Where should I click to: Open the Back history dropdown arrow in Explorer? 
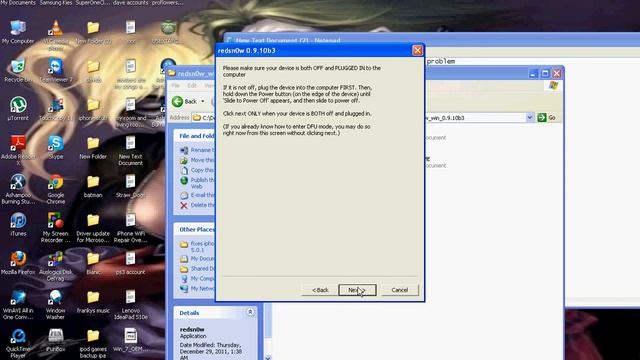(203, 101)
